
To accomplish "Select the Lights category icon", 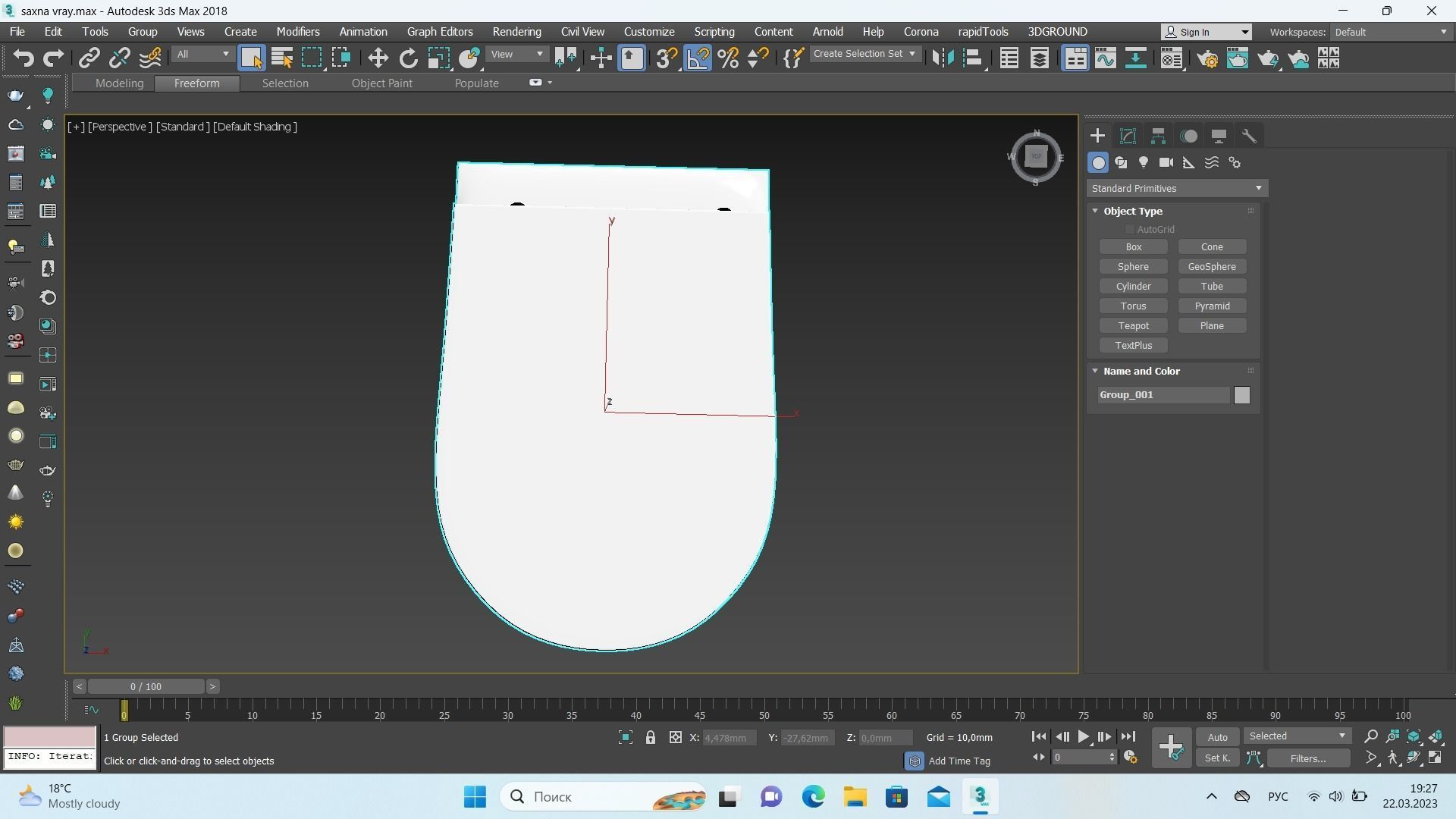I will click(1144, 163).
